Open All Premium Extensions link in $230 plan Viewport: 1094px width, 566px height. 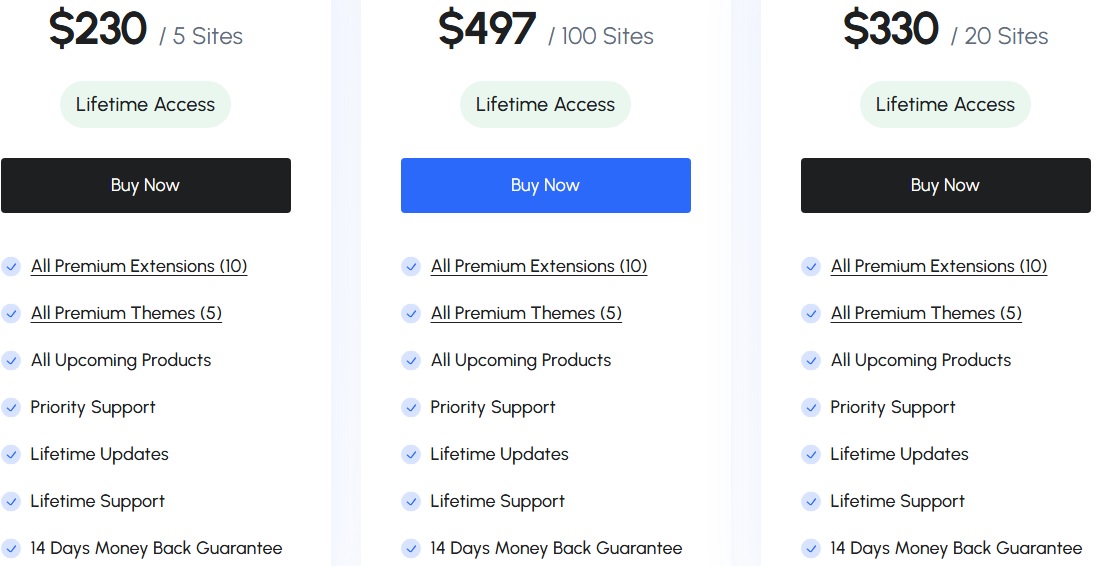[139, 266]
